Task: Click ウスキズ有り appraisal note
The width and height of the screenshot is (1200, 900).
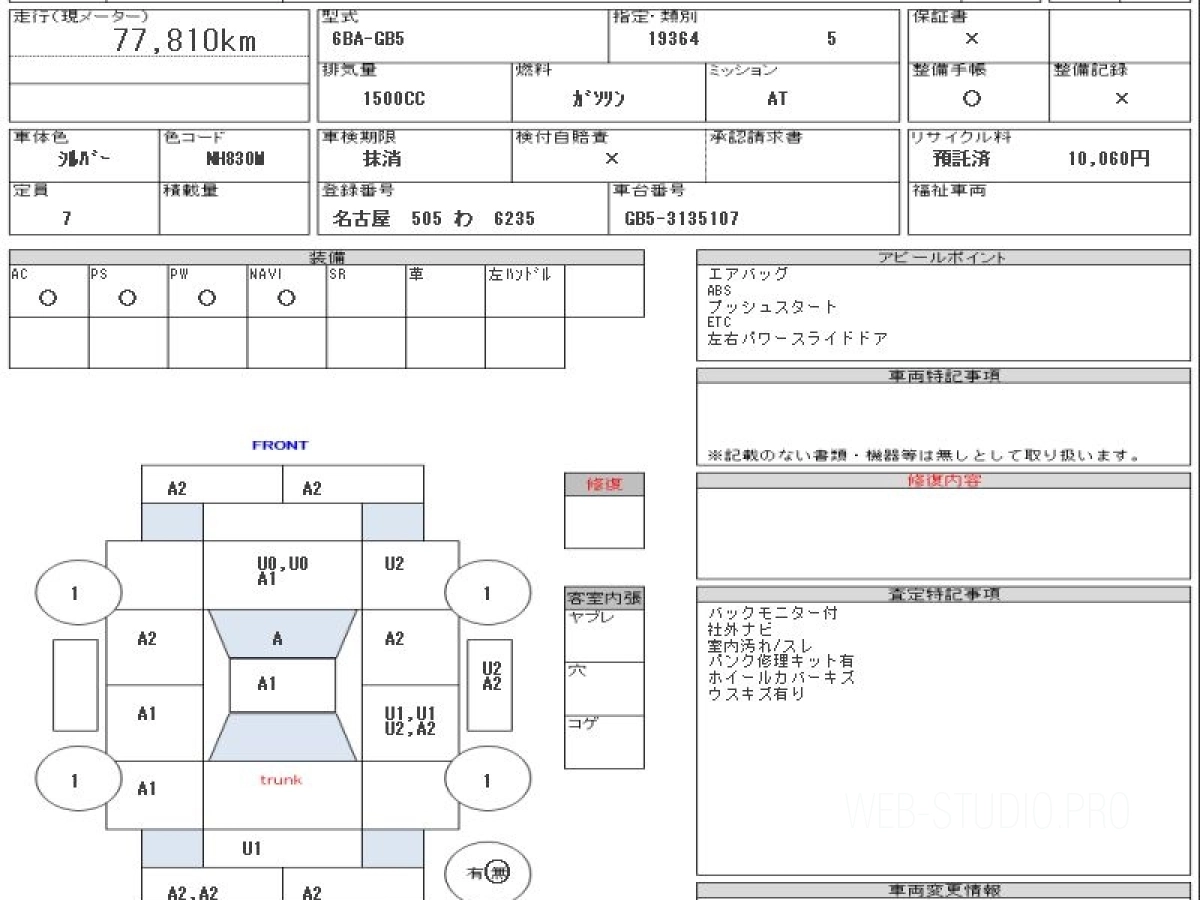Action: pyautogui.click(x=755, y=693)
